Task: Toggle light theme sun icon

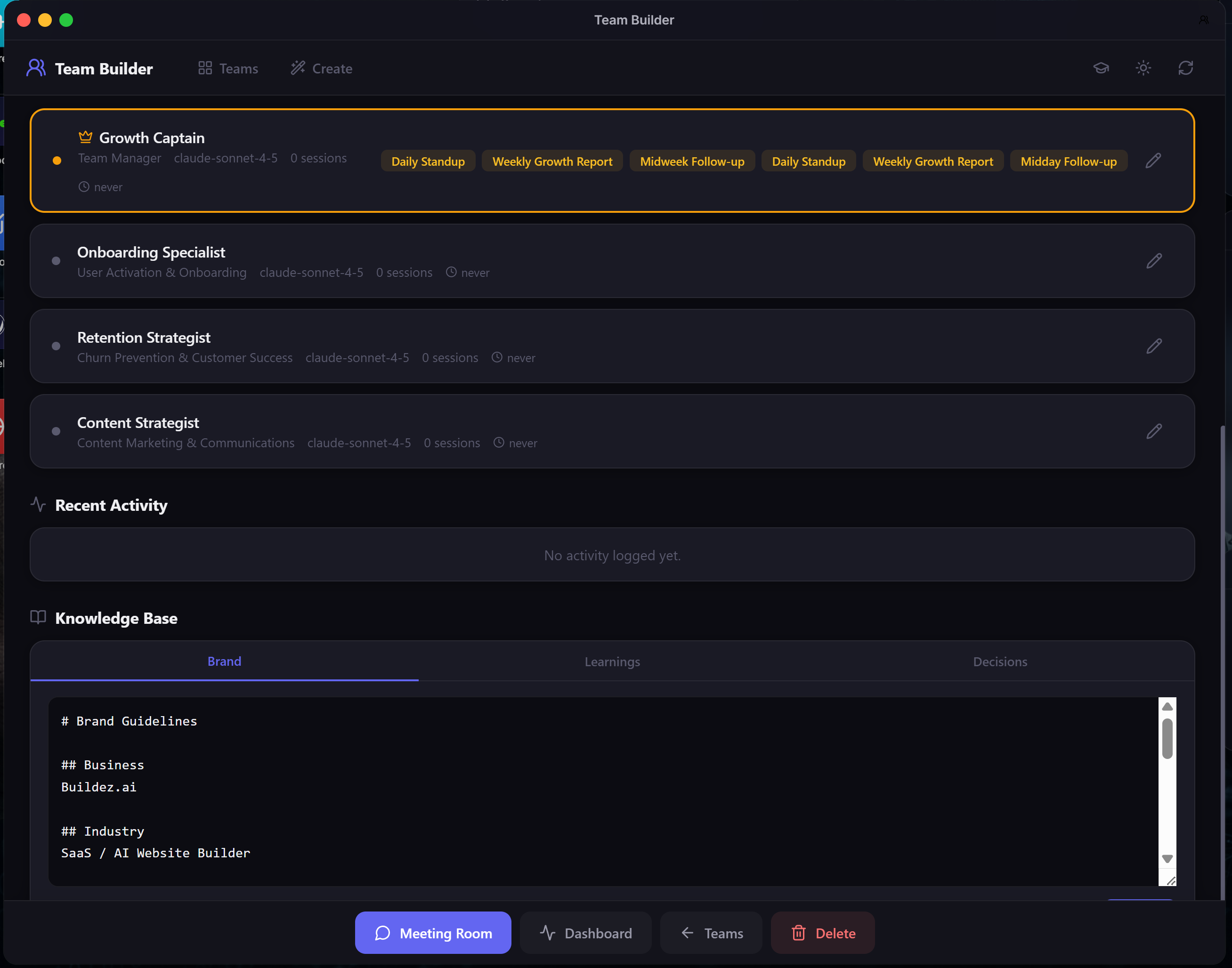Action: (1143, 69)
